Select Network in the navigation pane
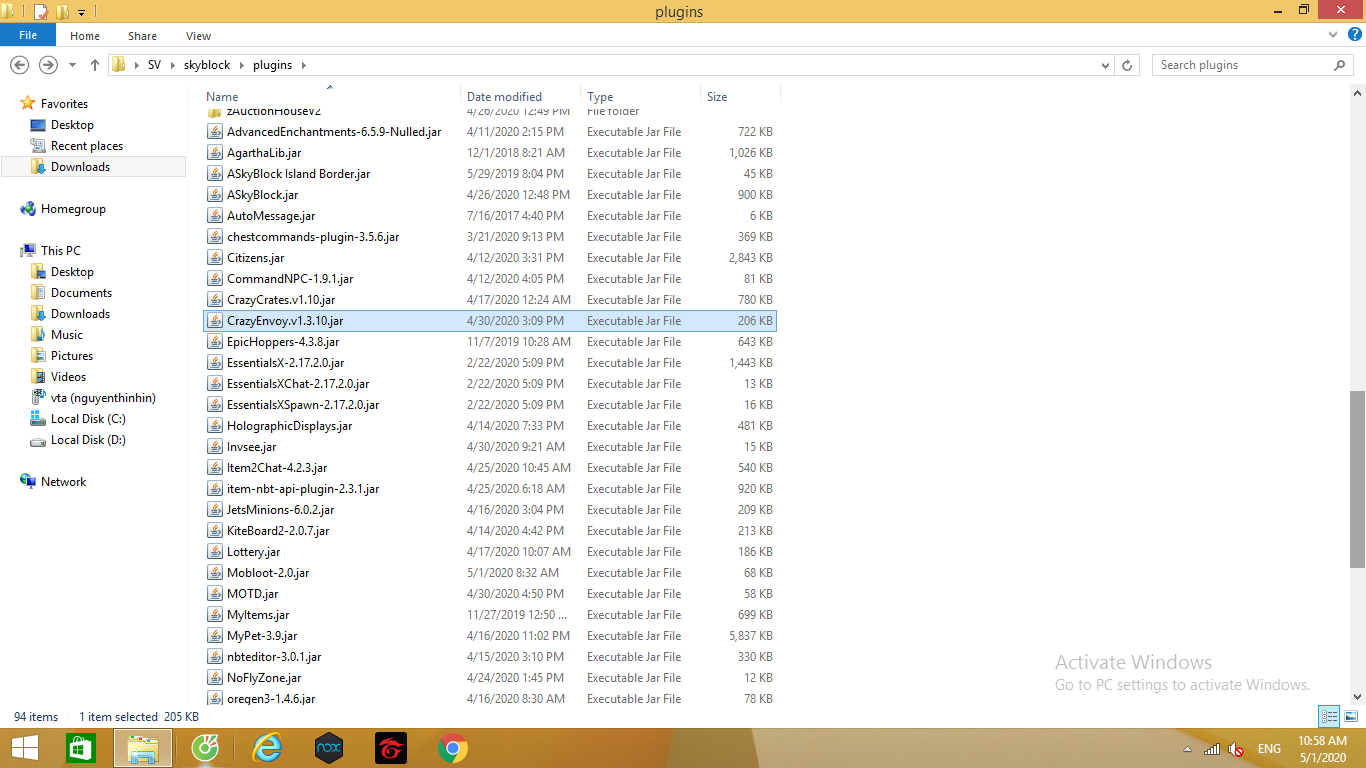 coord(63,482)
